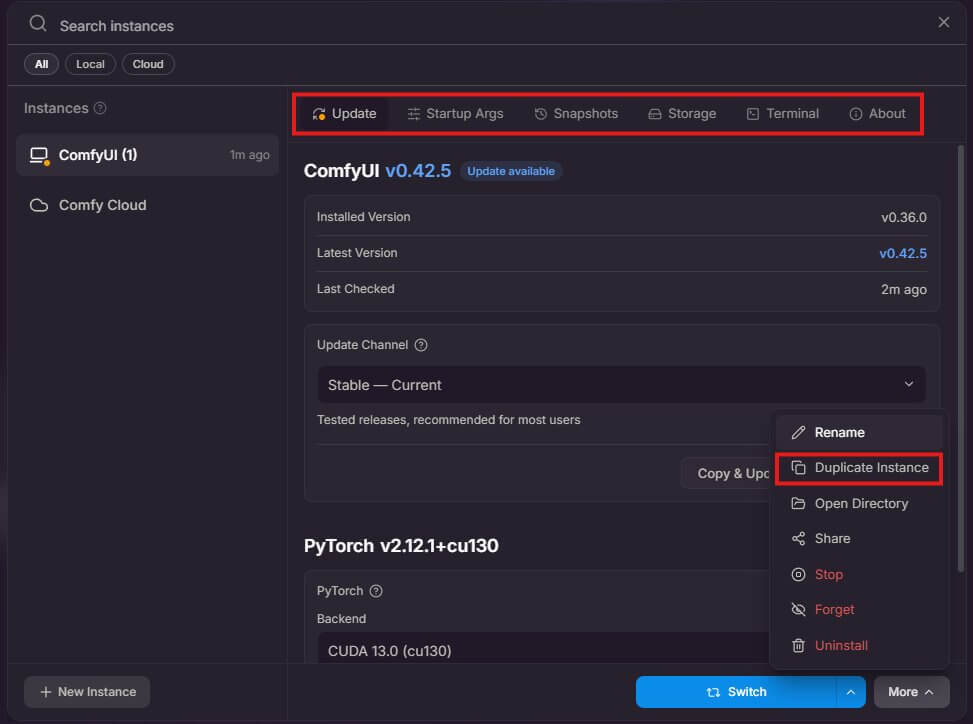Click the settings panel vertical scrollbar

(961, 360)
